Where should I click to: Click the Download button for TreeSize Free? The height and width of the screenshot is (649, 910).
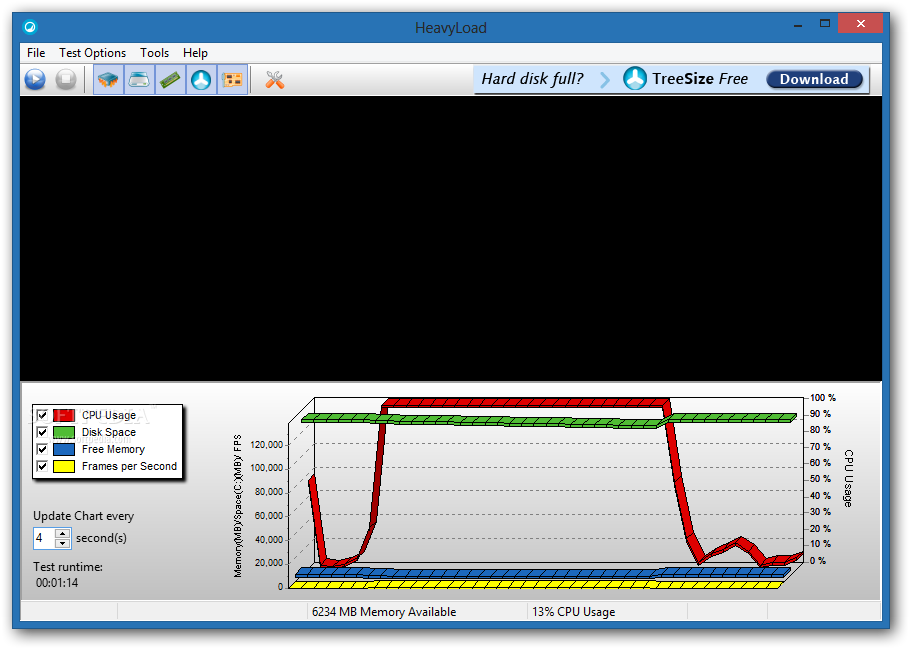pyautogui.click(x=814, y=79)
